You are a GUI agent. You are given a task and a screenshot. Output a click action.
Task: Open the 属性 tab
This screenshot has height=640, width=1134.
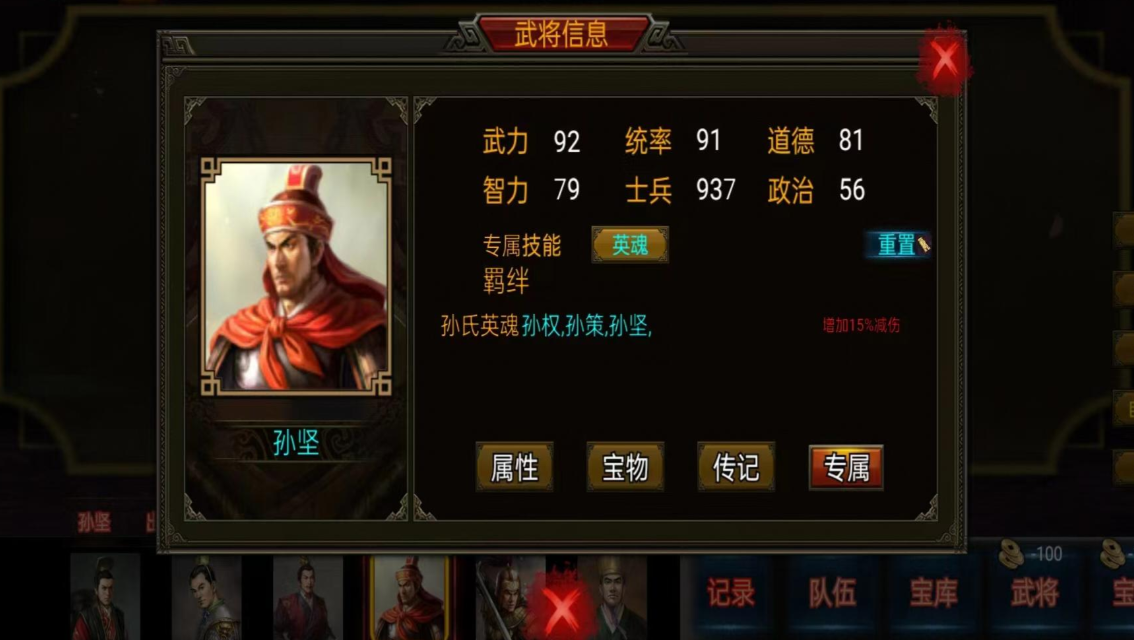[514, 467]
